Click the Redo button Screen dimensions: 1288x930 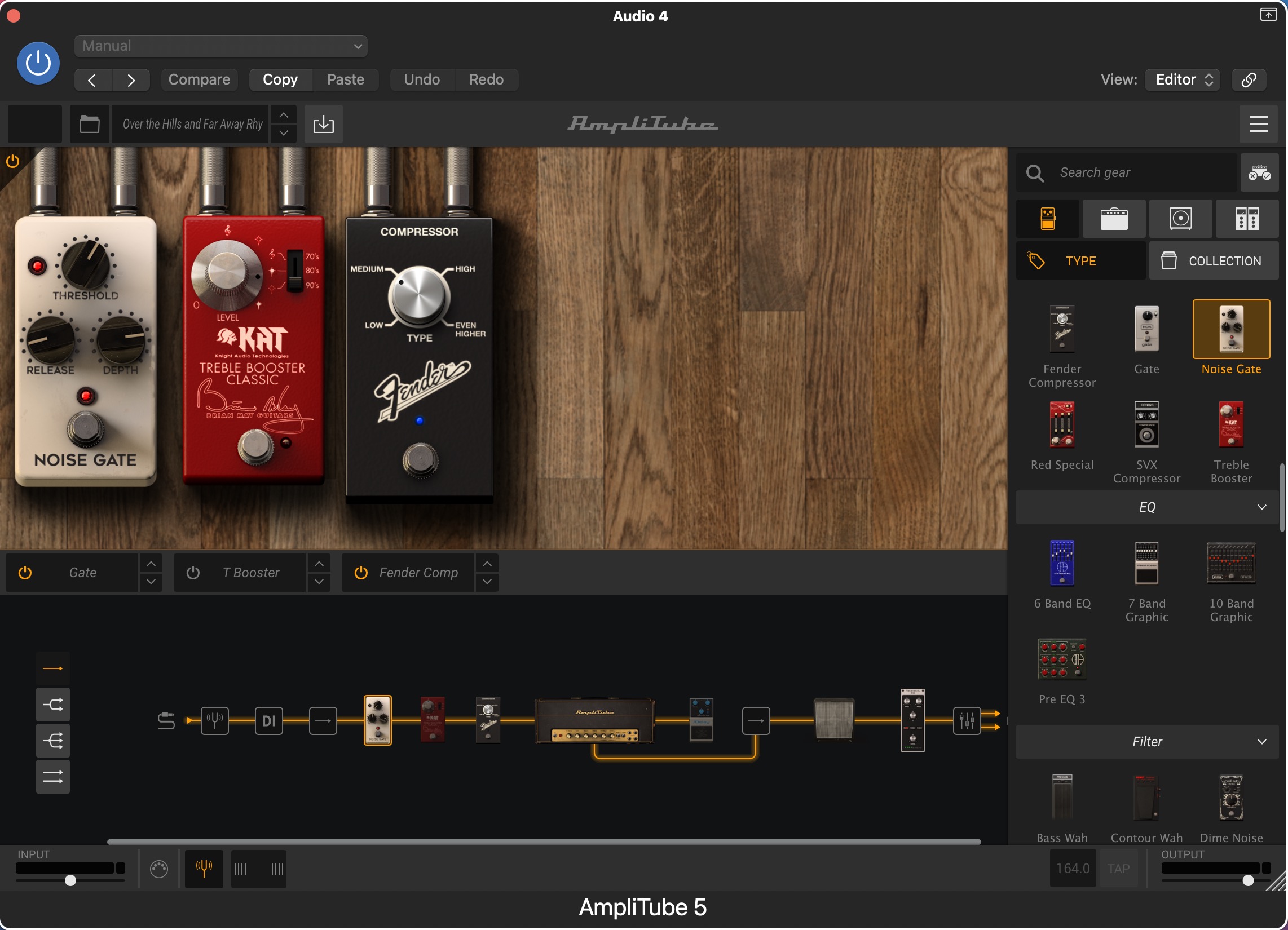point(487,79)
